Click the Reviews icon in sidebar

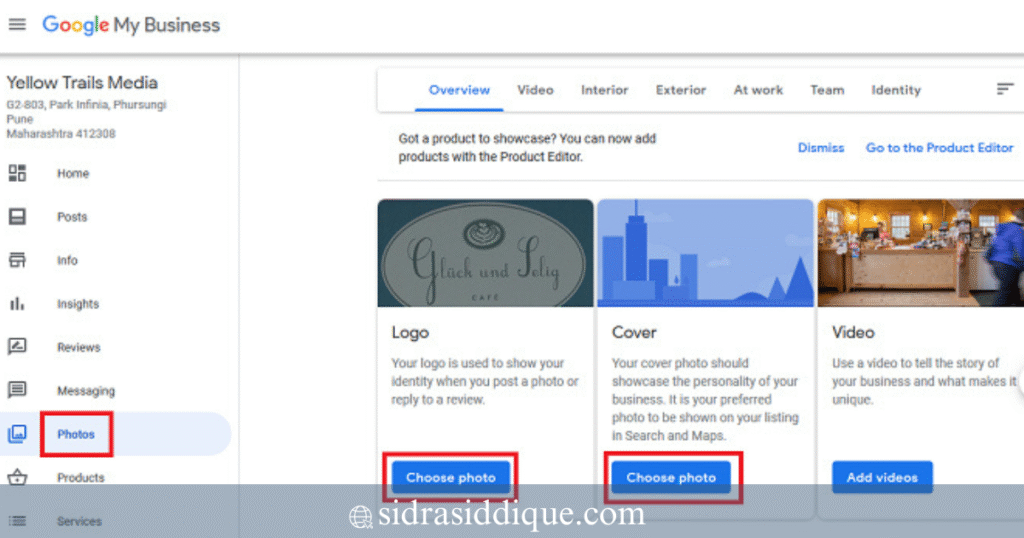(18, 347)
